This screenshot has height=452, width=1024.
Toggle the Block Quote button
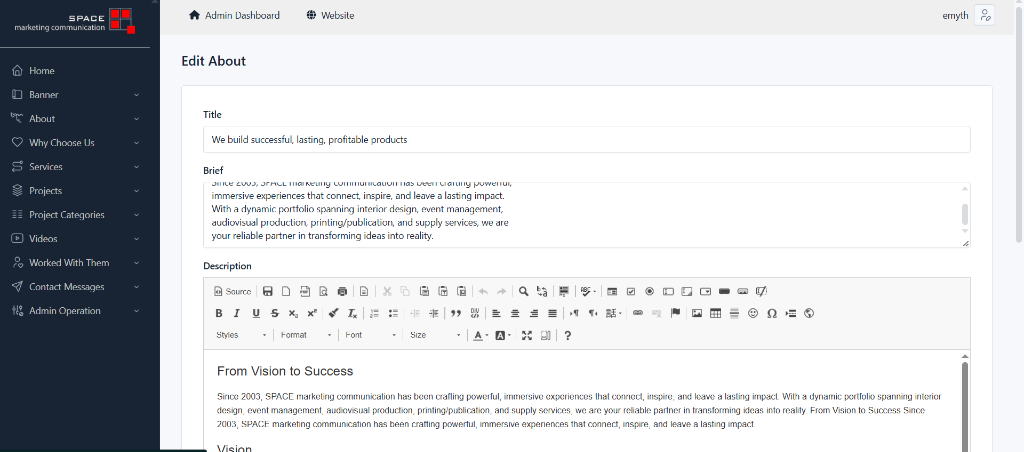(x=456, y=314)
